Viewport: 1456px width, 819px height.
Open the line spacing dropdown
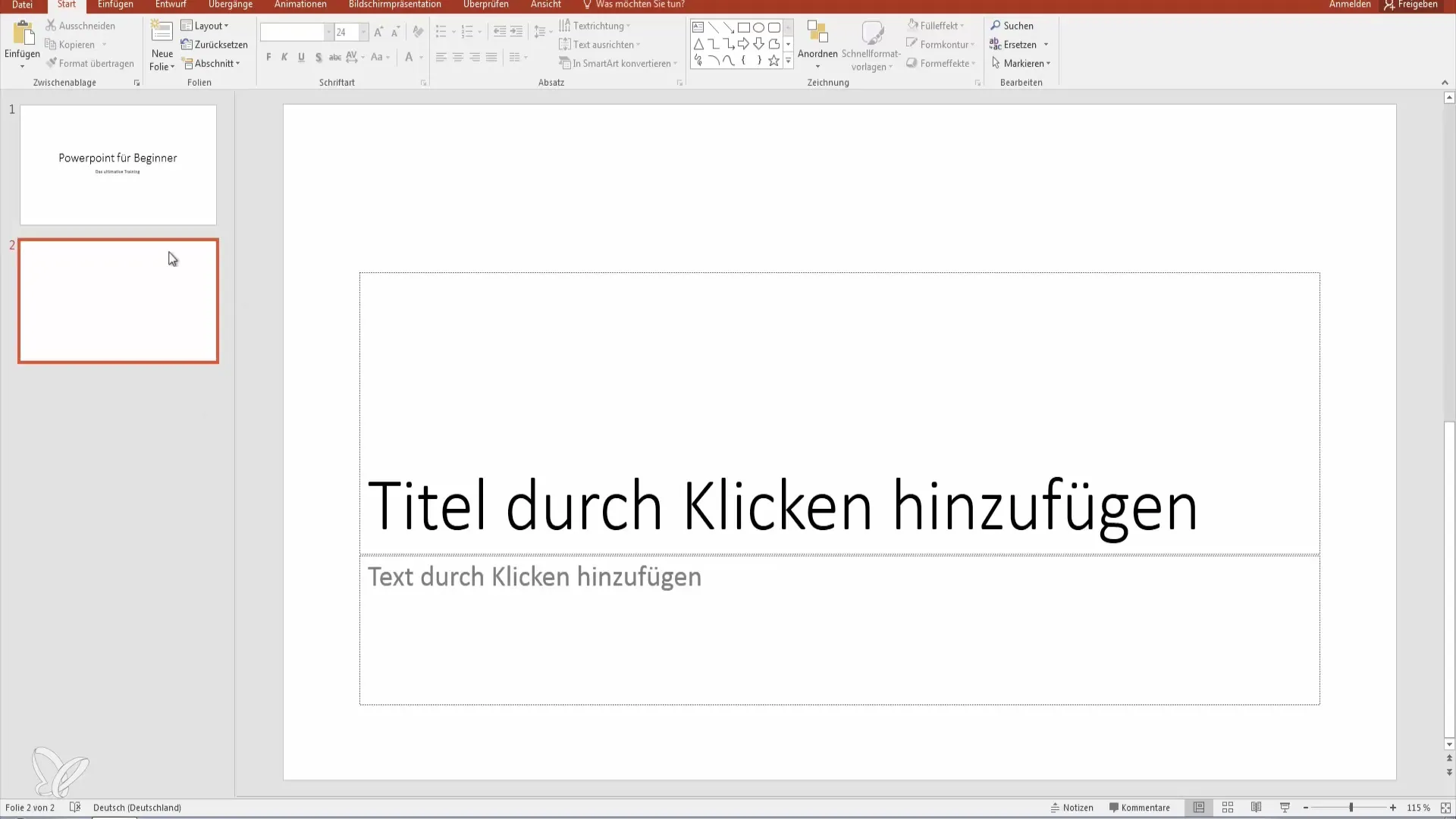tap(543, 32)
